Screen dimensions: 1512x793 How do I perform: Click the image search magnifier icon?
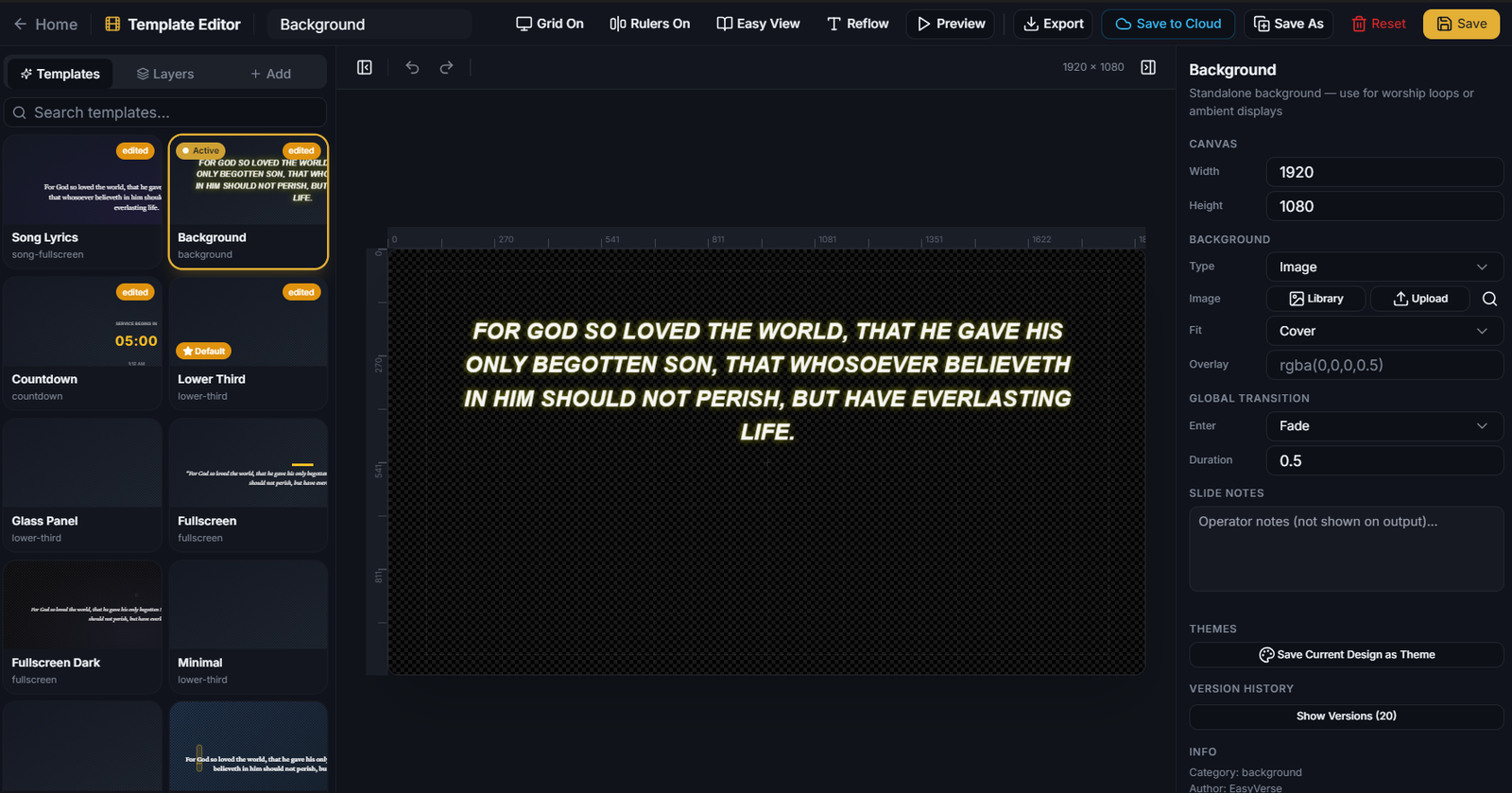point(1489,299)
